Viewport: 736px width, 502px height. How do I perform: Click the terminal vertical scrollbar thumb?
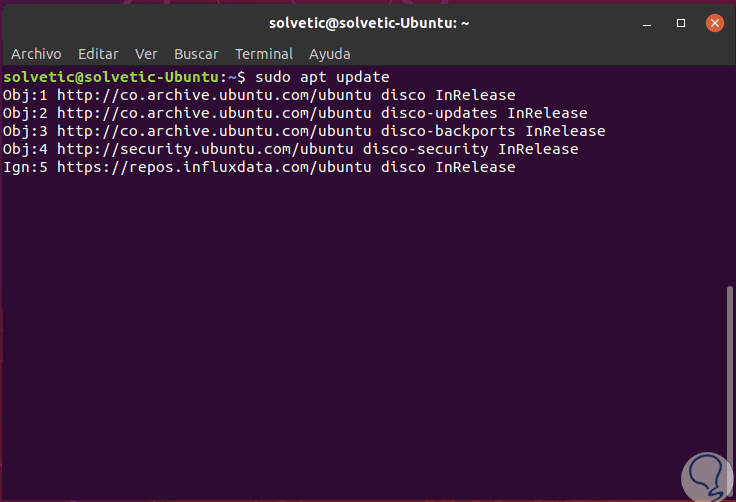coord(730,390)
